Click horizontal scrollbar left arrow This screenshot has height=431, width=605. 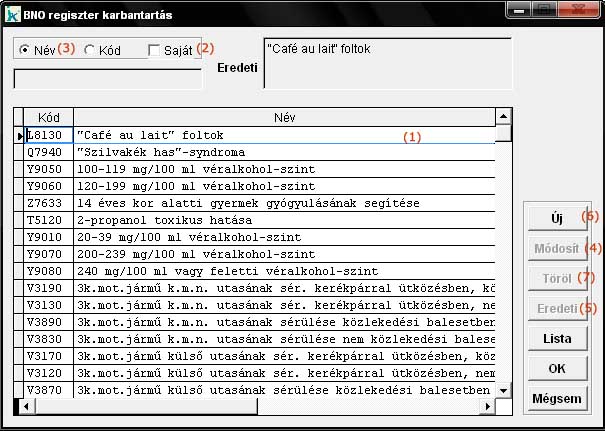click(x=26, y=406)
